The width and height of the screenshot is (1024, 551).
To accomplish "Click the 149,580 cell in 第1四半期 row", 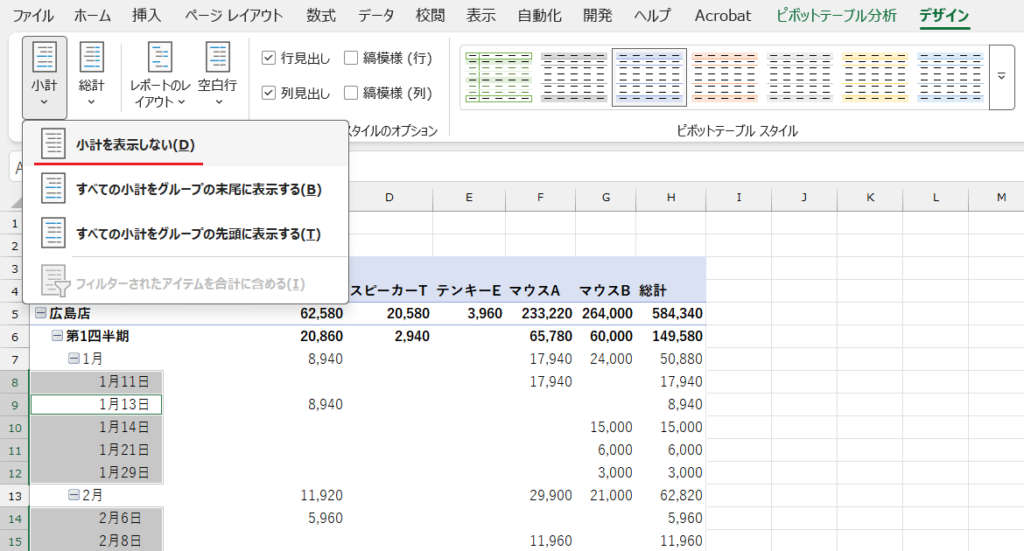I will [x=671, y=336].
